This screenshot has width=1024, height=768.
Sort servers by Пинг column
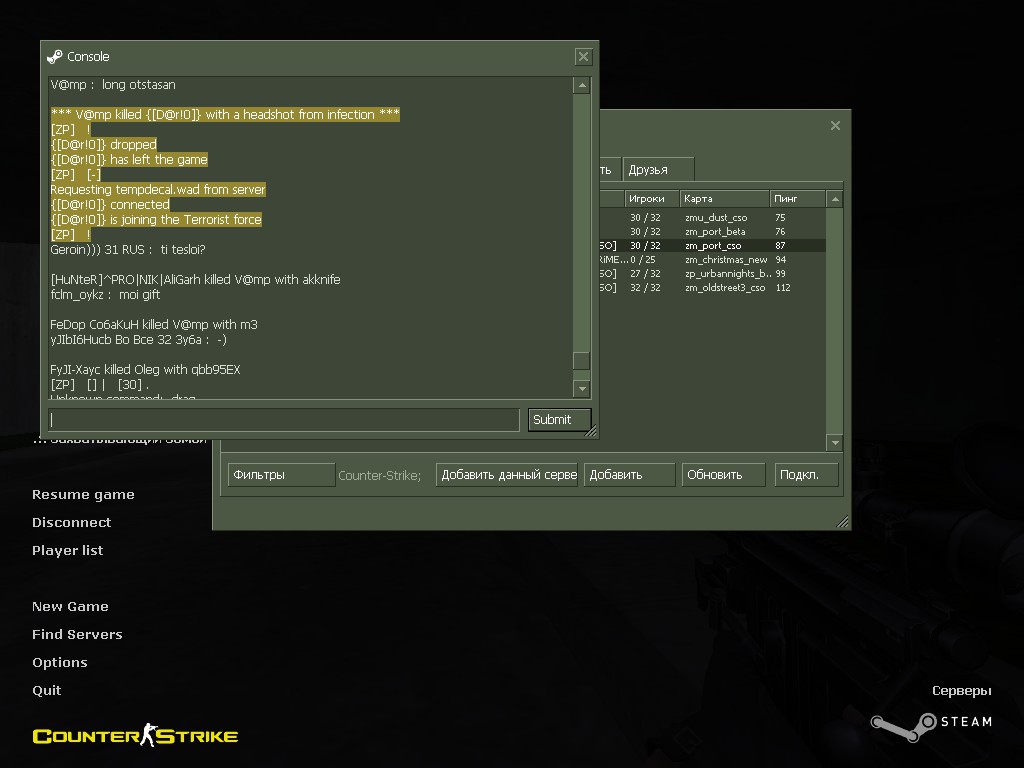(797, 198)
